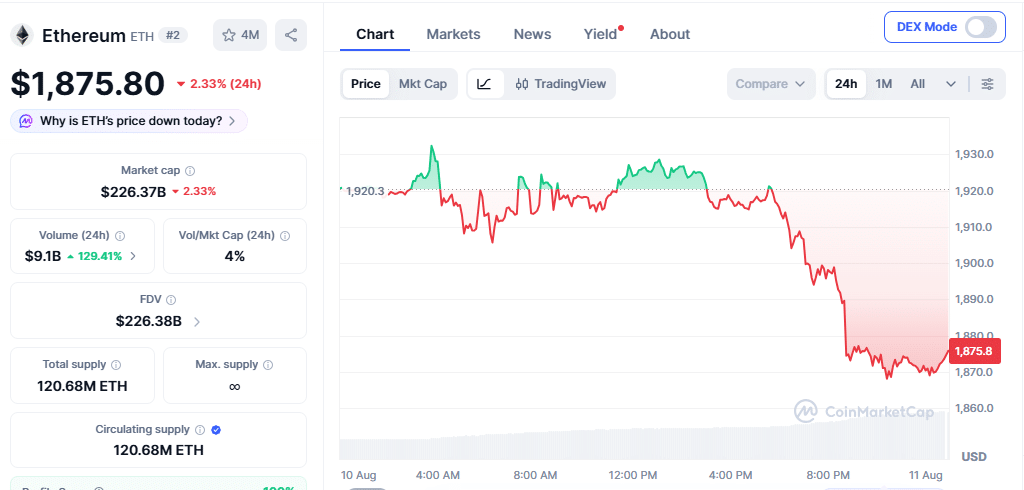The width and height of the screenshot is (1024, 490).
Task: Toggle DEX Mode switch
Action: tap(980, 27)
